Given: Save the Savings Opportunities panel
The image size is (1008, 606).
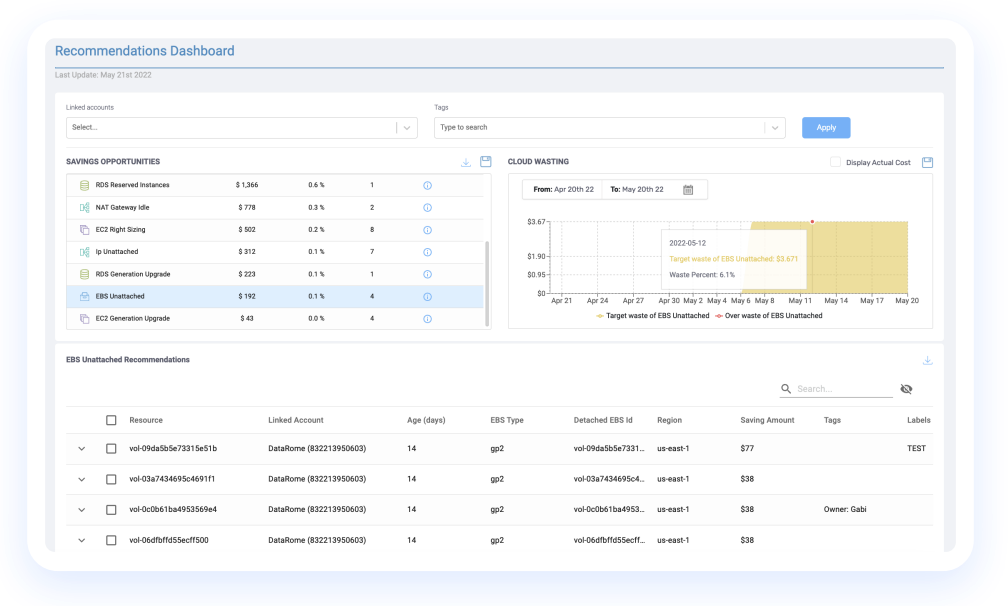Looking at the screenshot, I should click(486, 161).
